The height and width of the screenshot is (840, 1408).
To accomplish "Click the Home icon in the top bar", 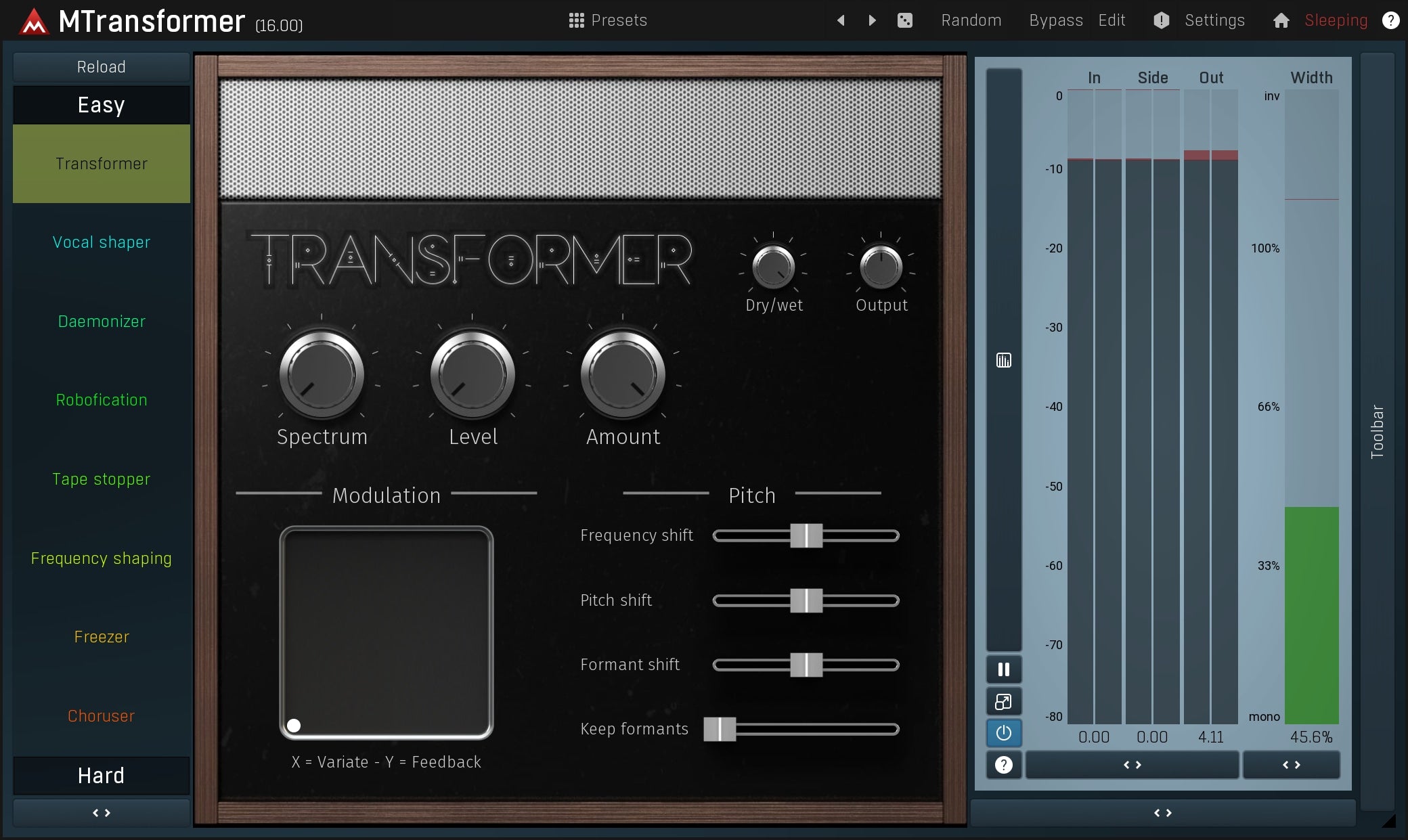I will click(1281, 20).
